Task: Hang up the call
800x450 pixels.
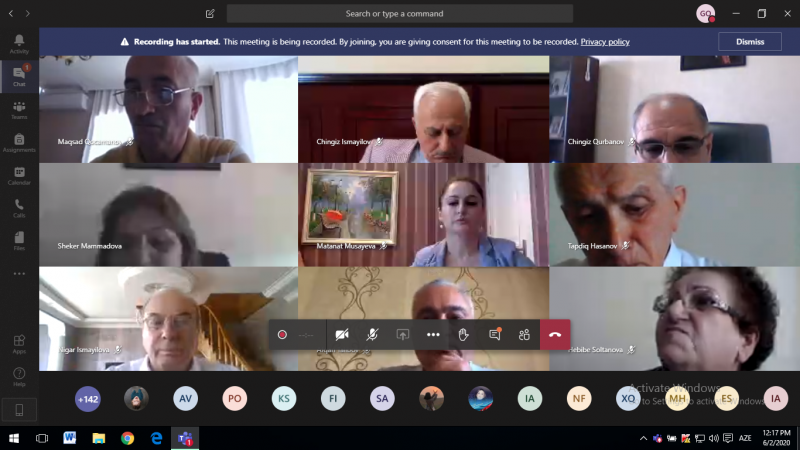Action: pyautogui.click(x=555, y=335)
